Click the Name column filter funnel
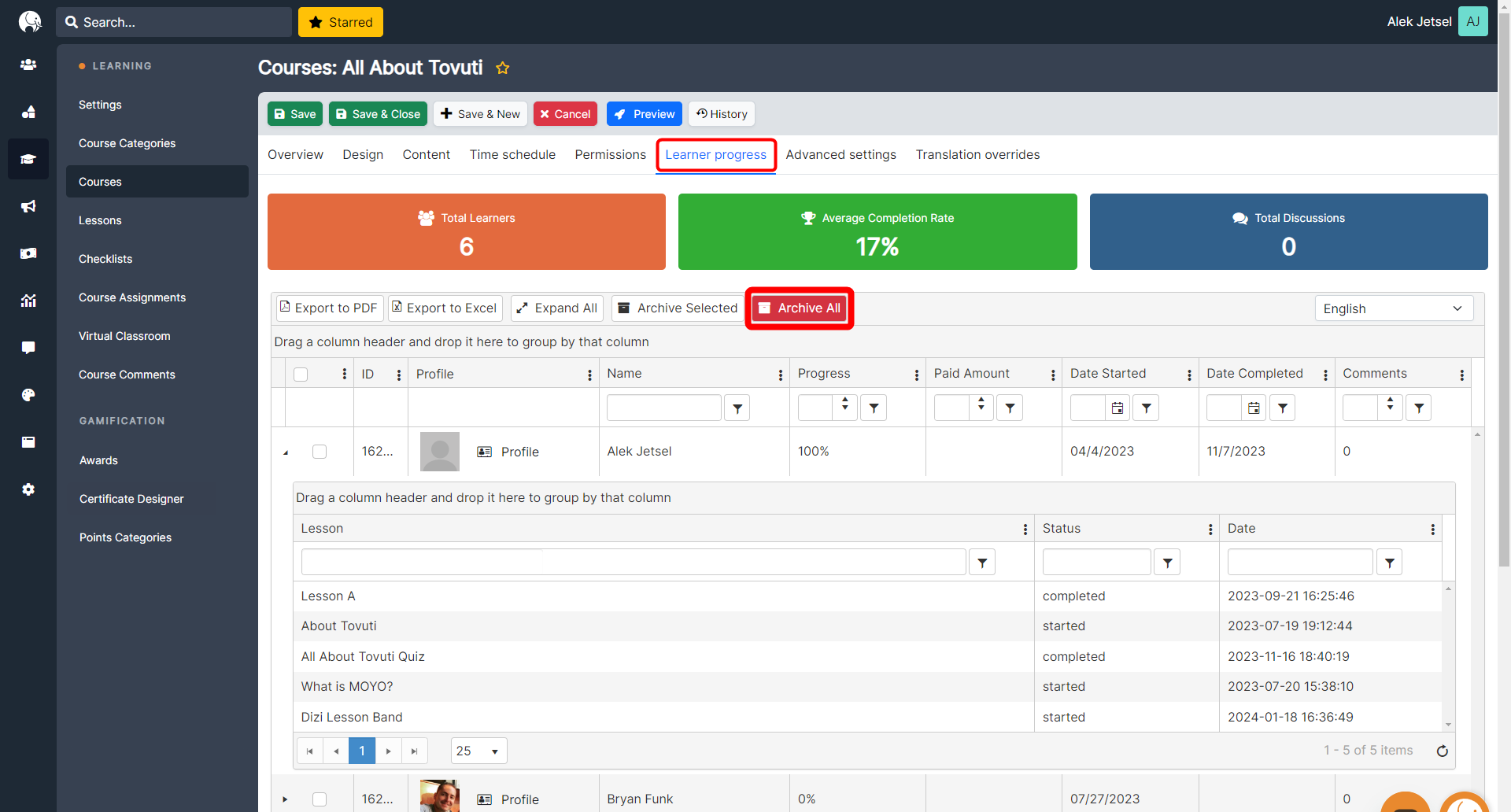The height and width of the screenshot is (812, 1511). (x=737, y=408)
